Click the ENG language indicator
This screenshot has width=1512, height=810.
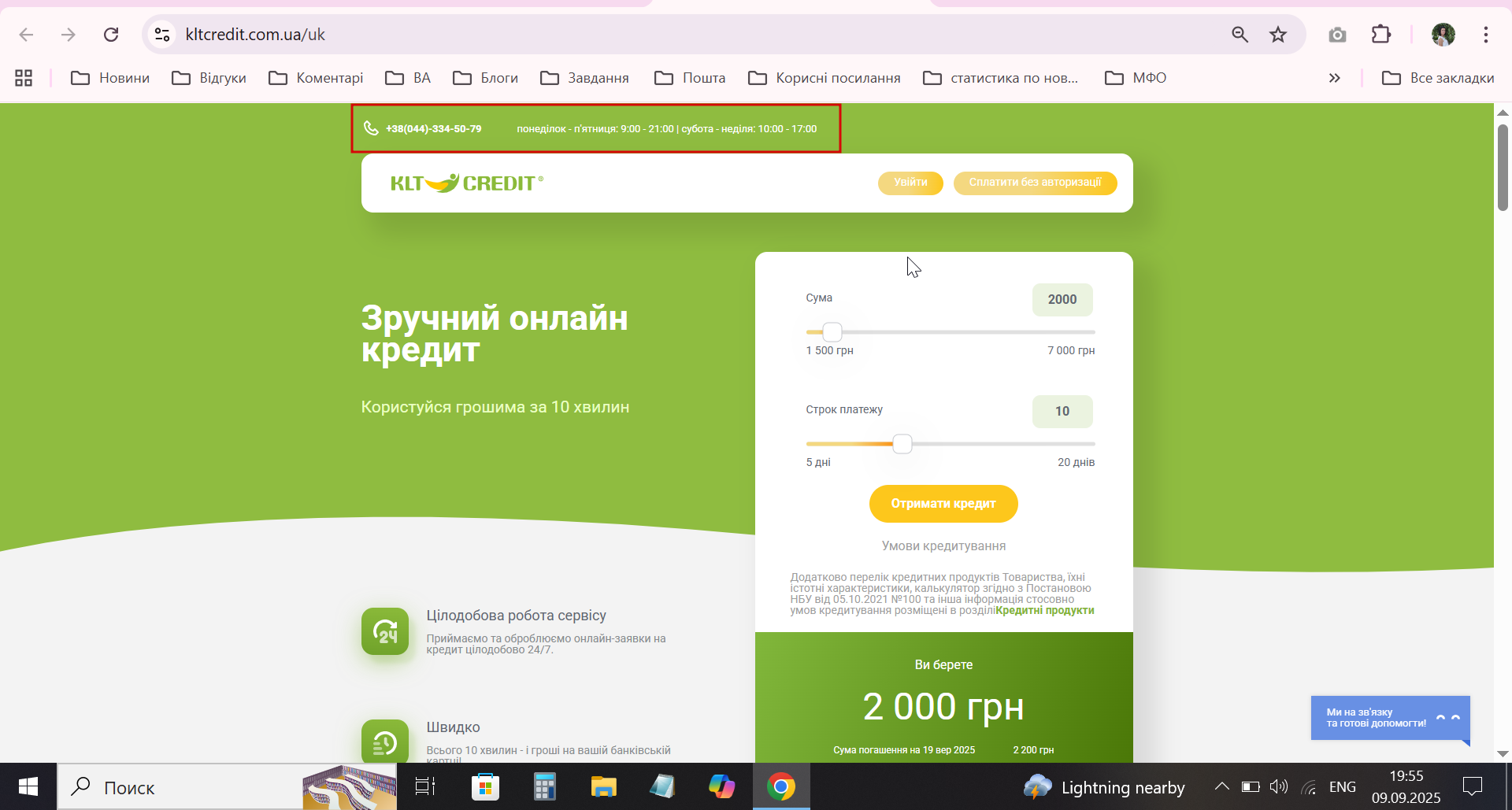coord(1342,786)
